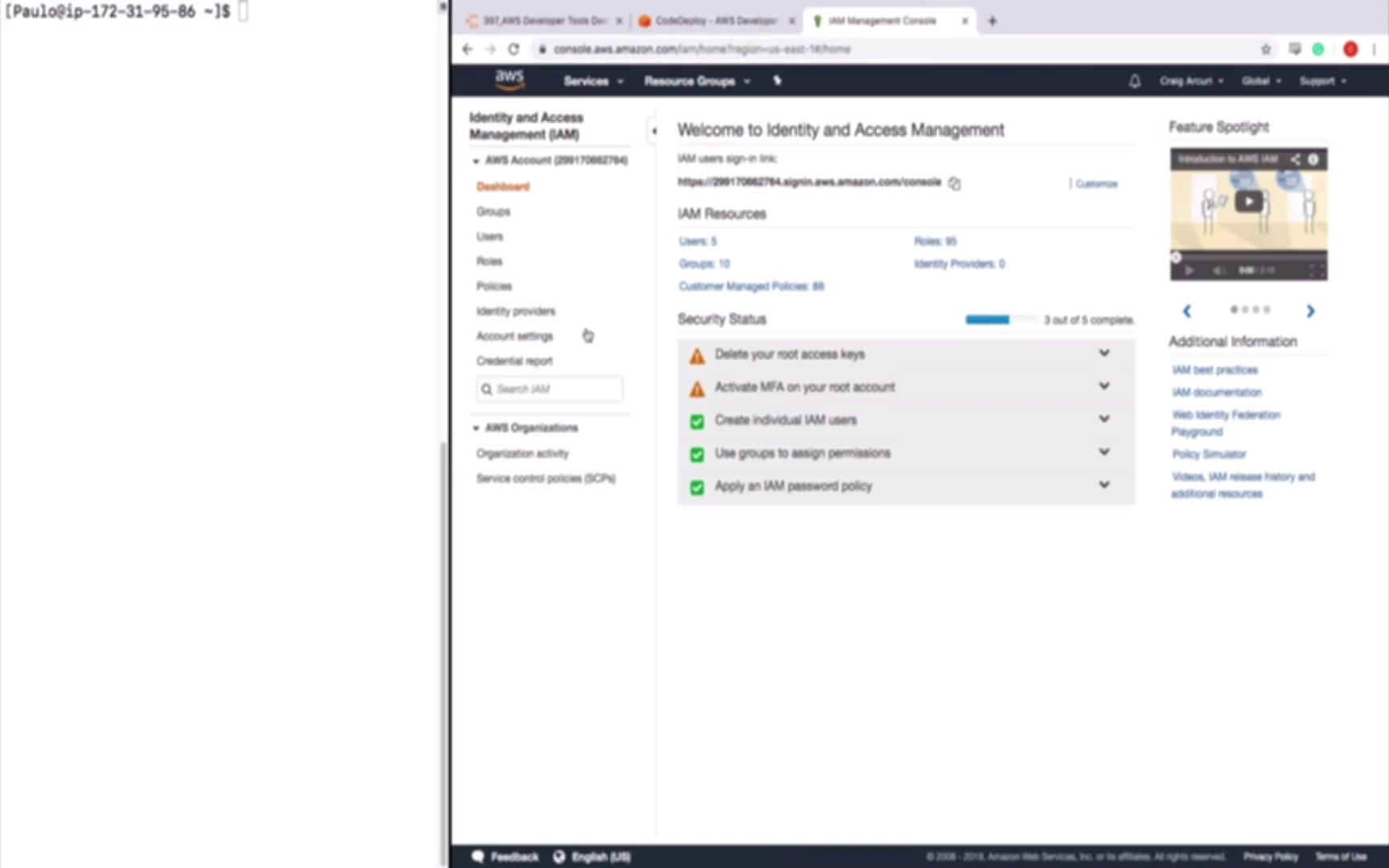
Task: Open Groups in the IAM sidebar
Action: tap(494, 211)
